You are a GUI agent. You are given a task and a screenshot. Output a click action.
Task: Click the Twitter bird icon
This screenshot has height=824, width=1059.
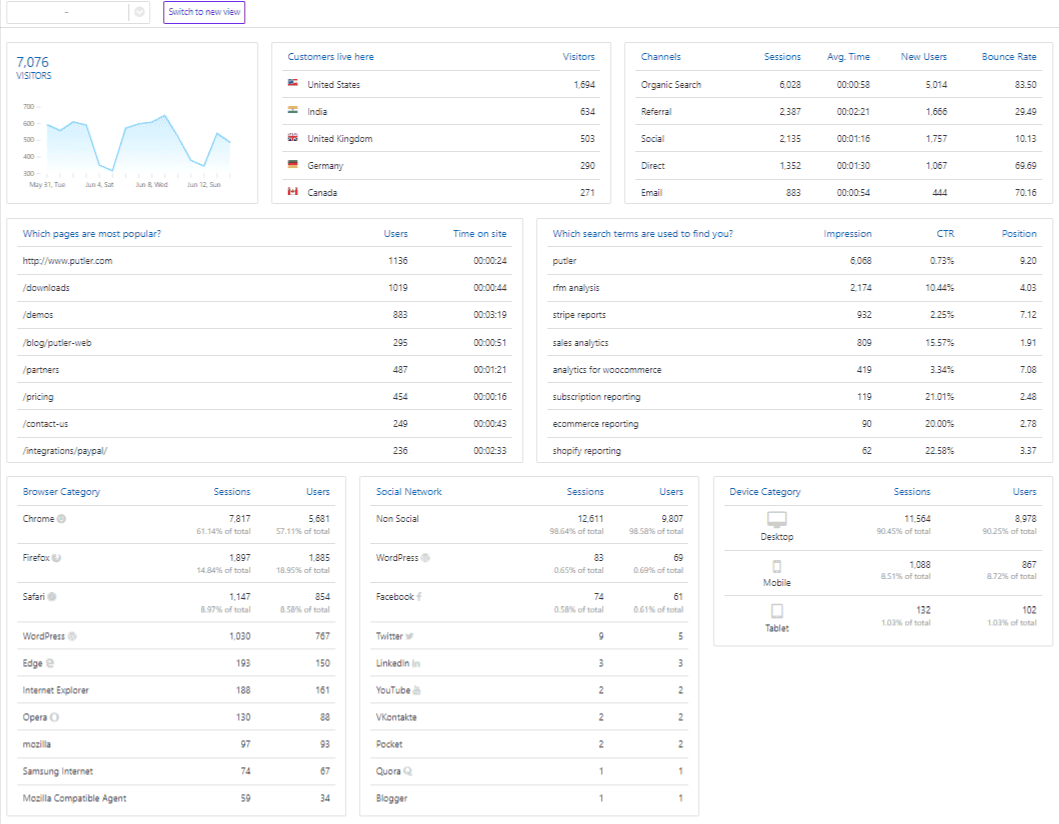click(409, 636)
